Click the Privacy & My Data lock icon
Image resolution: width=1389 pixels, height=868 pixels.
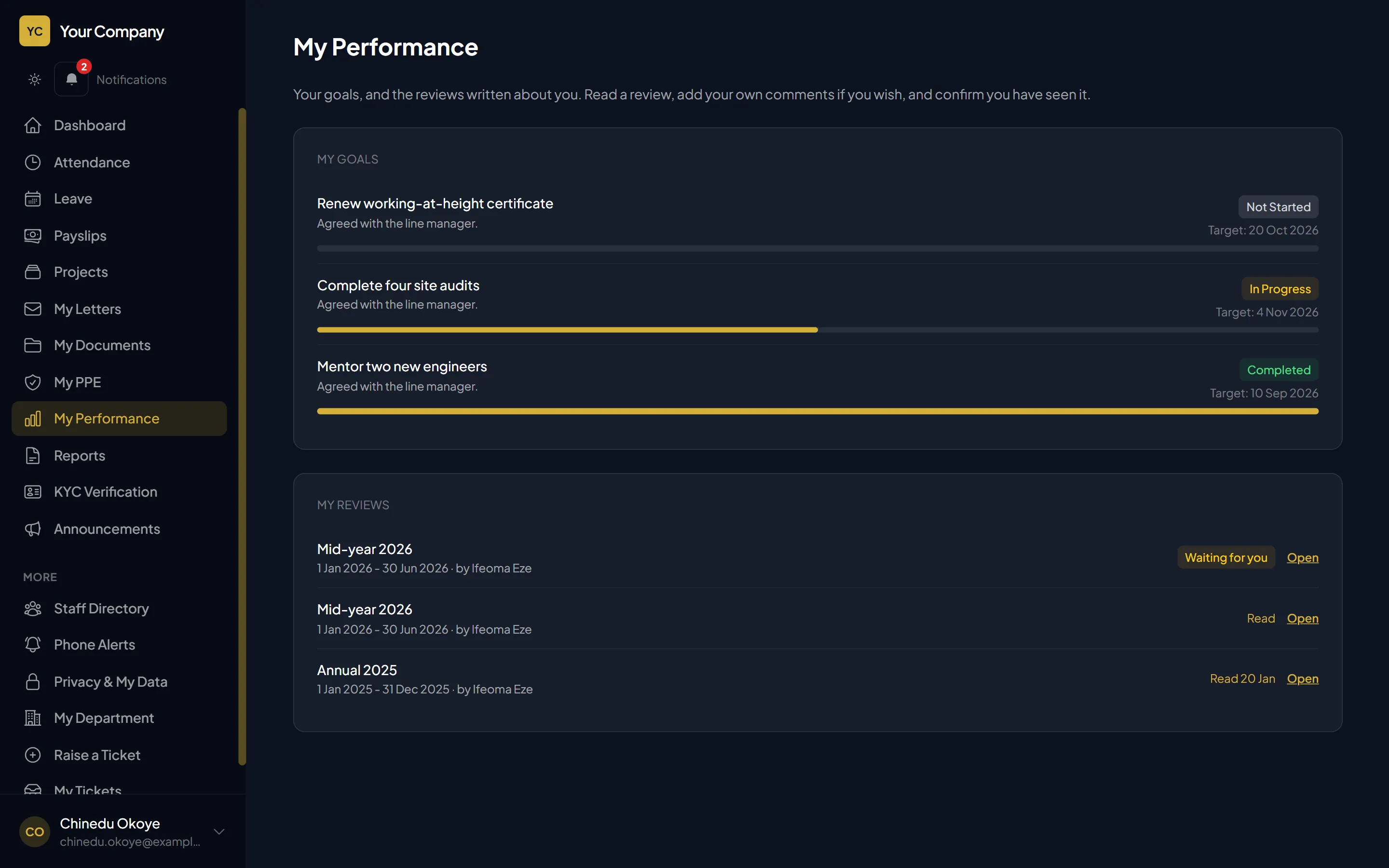coord(33,682)
